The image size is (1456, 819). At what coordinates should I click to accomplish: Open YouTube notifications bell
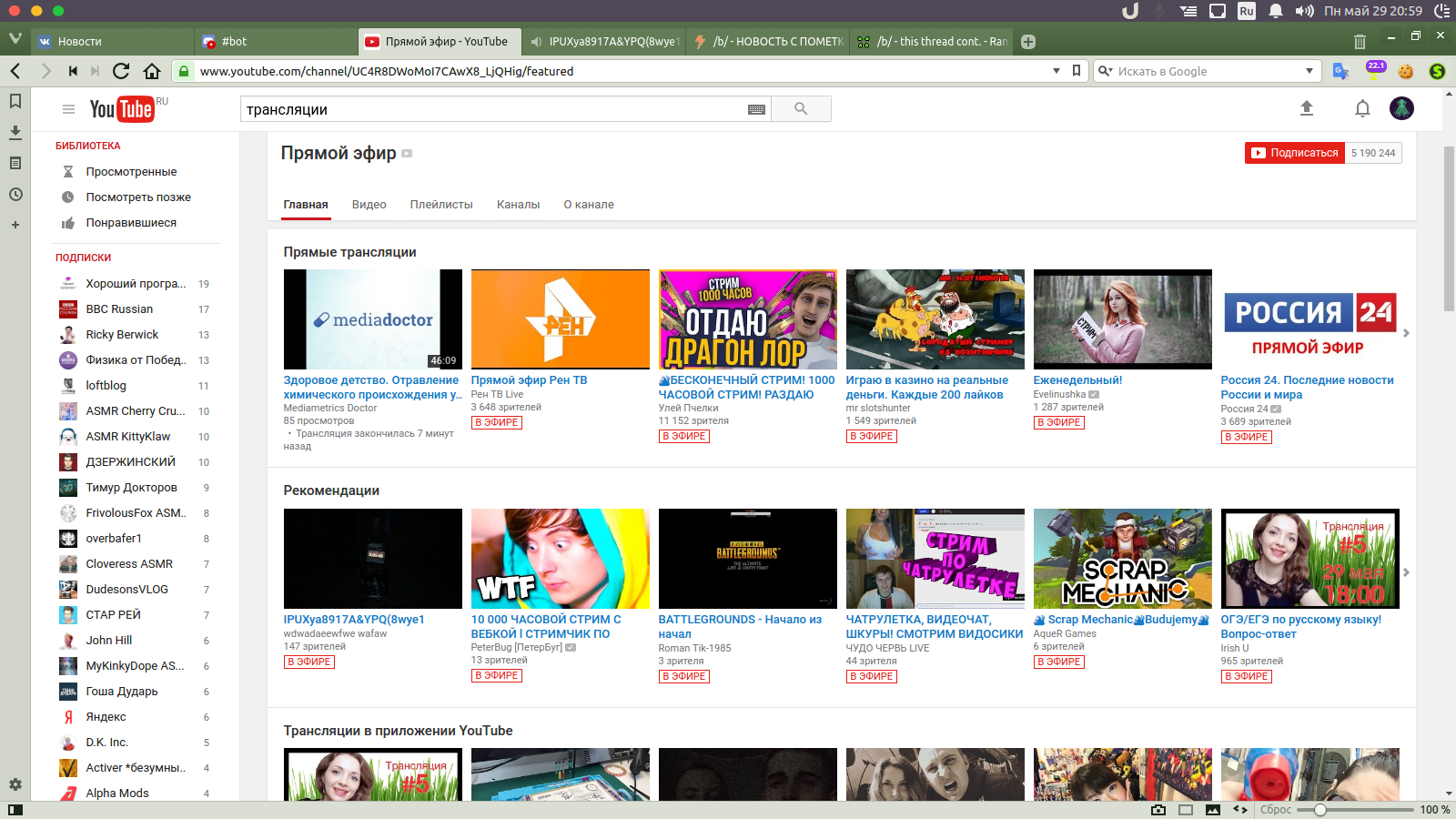click(x=1362, y=108)
